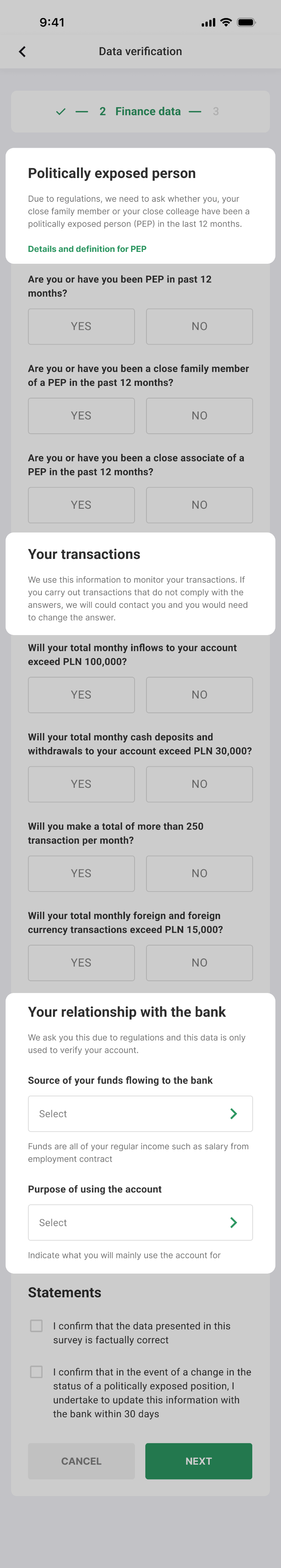Click the green NEXT button
281x1568 pixels.
pyautogui.click(x=199, y=1461)
